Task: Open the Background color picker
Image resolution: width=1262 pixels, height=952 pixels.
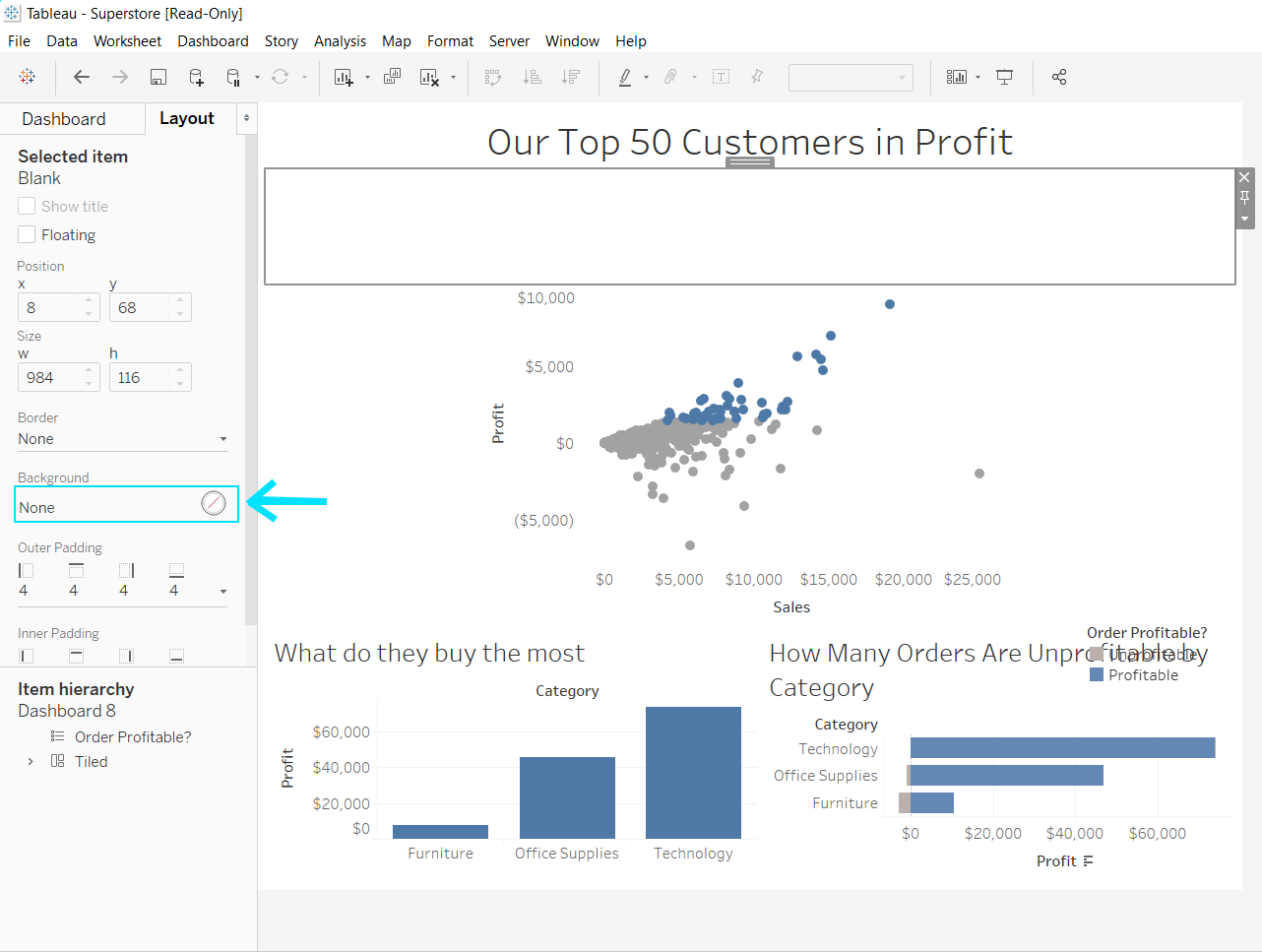Action: click(214, 502)
